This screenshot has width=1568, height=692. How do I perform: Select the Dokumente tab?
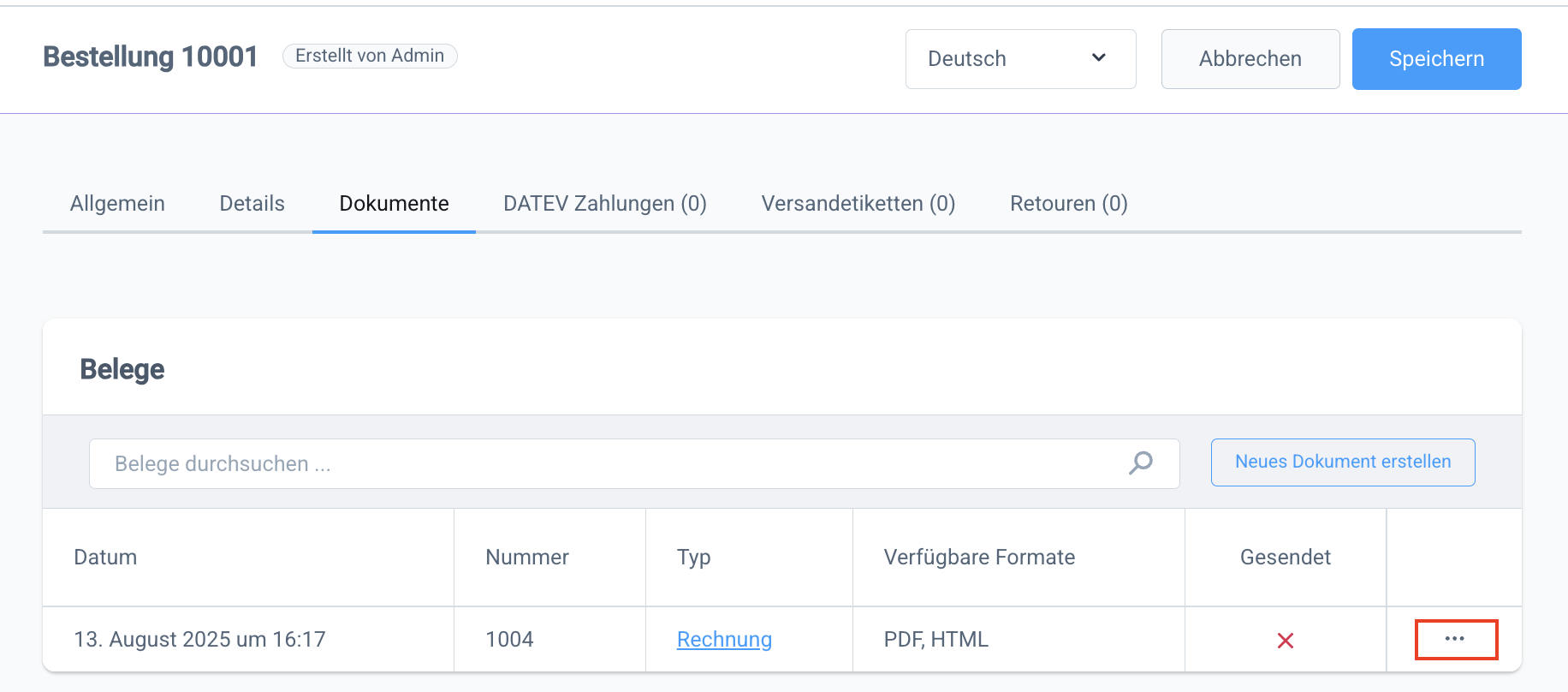coord(394,204)
